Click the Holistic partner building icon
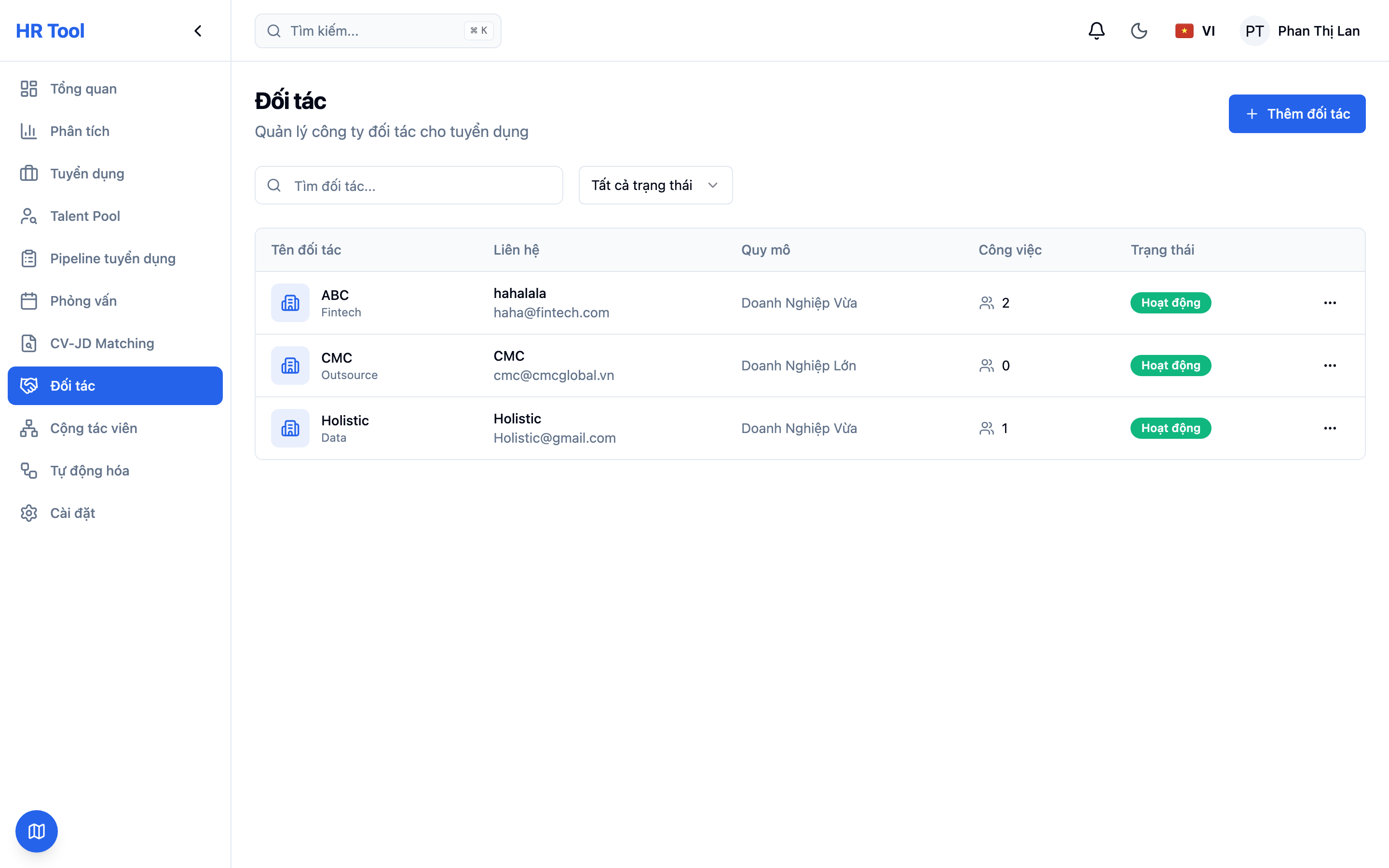This screenshot has height=868, width=1389. pos(290,428)
